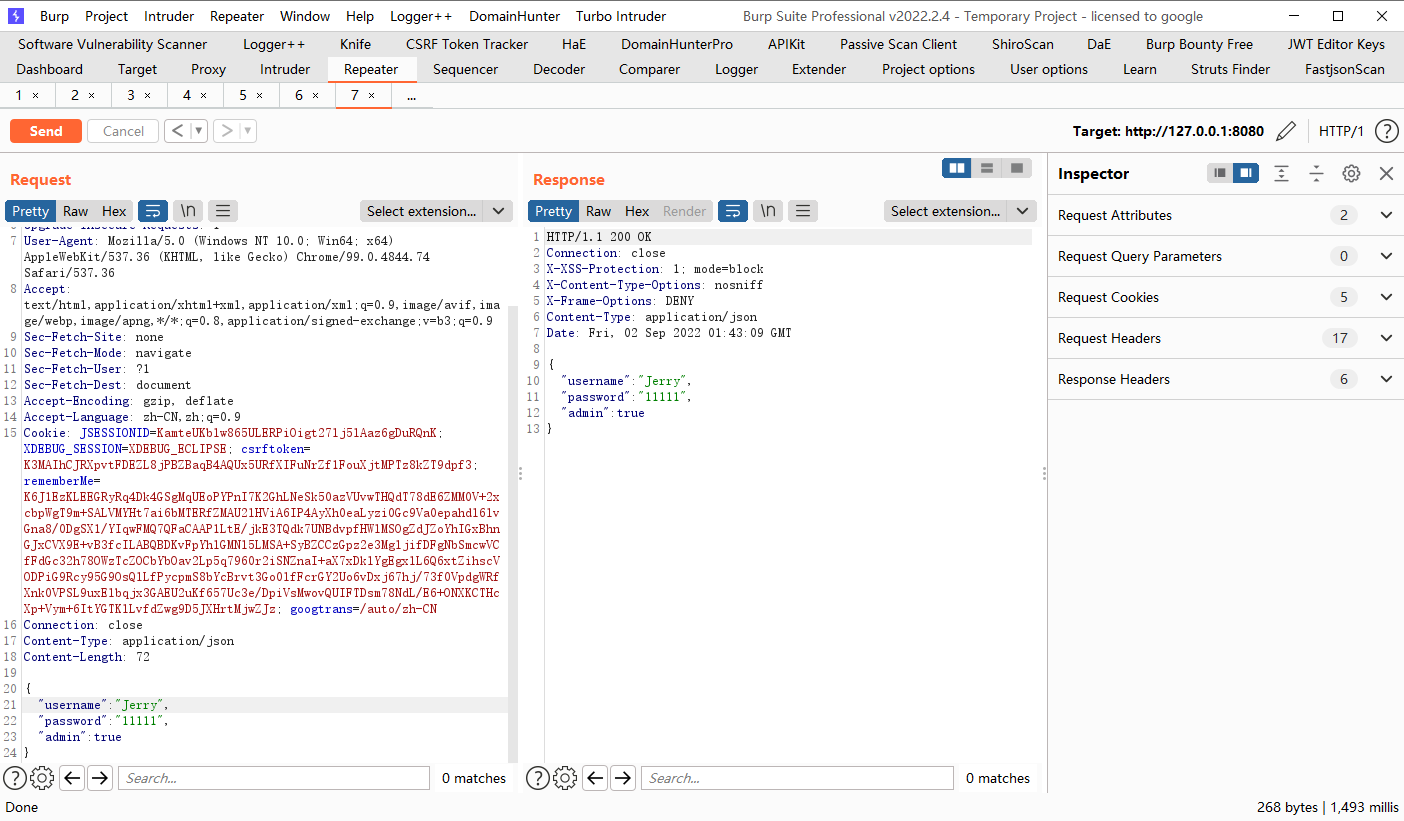Go to next Request search match
This screenshot has height=821, width=1404.
click(100, 778)
